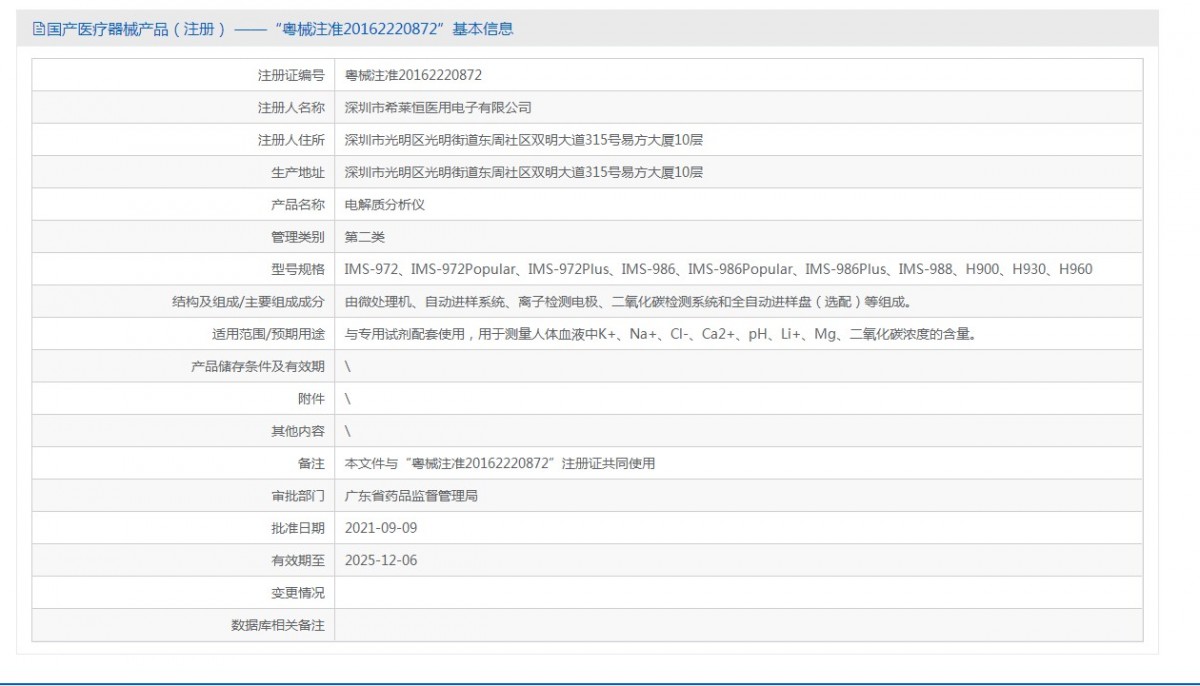1200x686 pixels.
Task: Click the 变更情况 label
Action: 298,593
